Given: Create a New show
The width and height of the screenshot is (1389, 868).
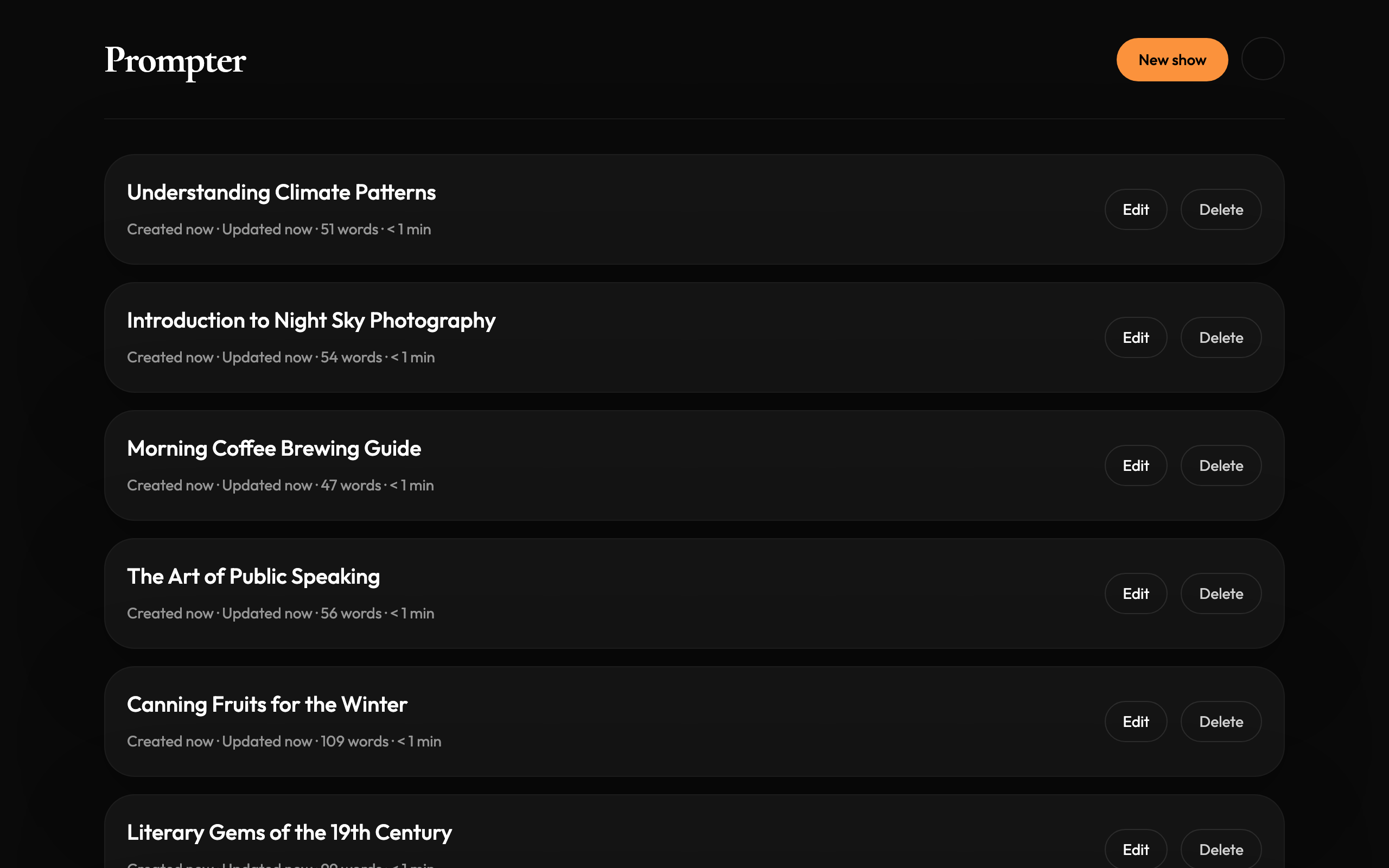Looking at the screenshot, I should (x=1171, y=59).
